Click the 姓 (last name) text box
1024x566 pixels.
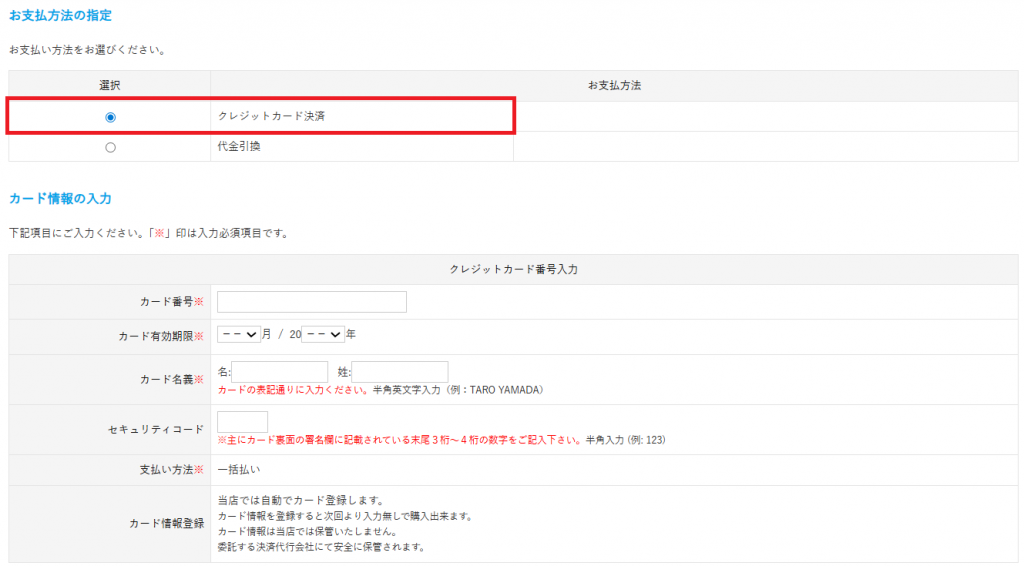[x=400, y=372]
